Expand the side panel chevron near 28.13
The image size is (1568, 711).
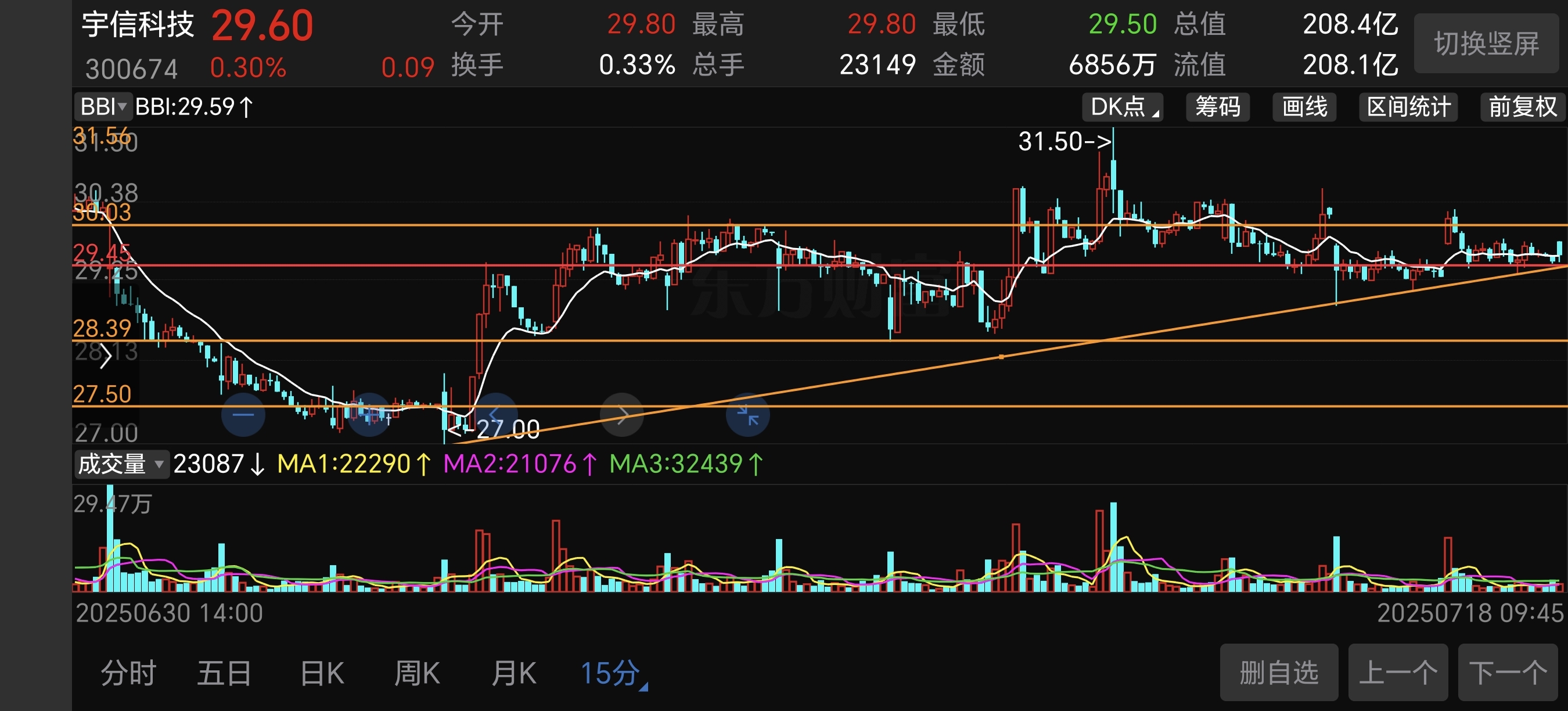[105, 355]
